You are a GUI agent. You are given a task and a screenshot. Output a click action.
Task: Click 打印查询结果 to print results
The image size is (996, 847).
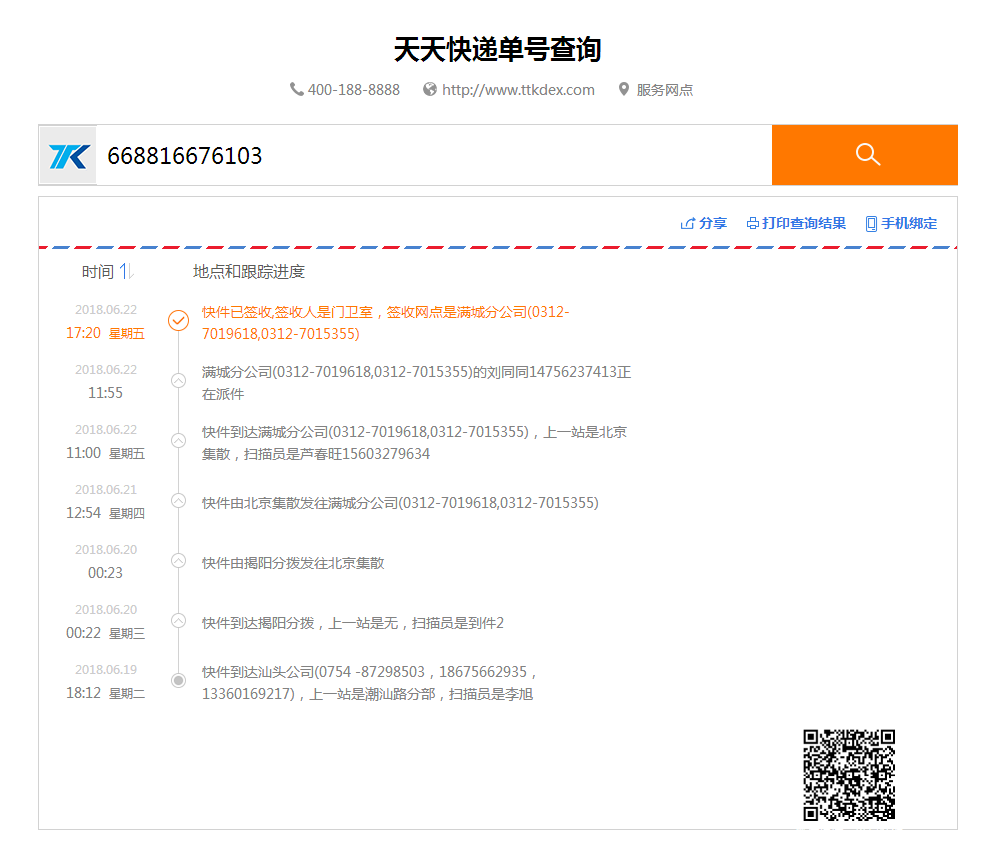(x=804, y=224)
